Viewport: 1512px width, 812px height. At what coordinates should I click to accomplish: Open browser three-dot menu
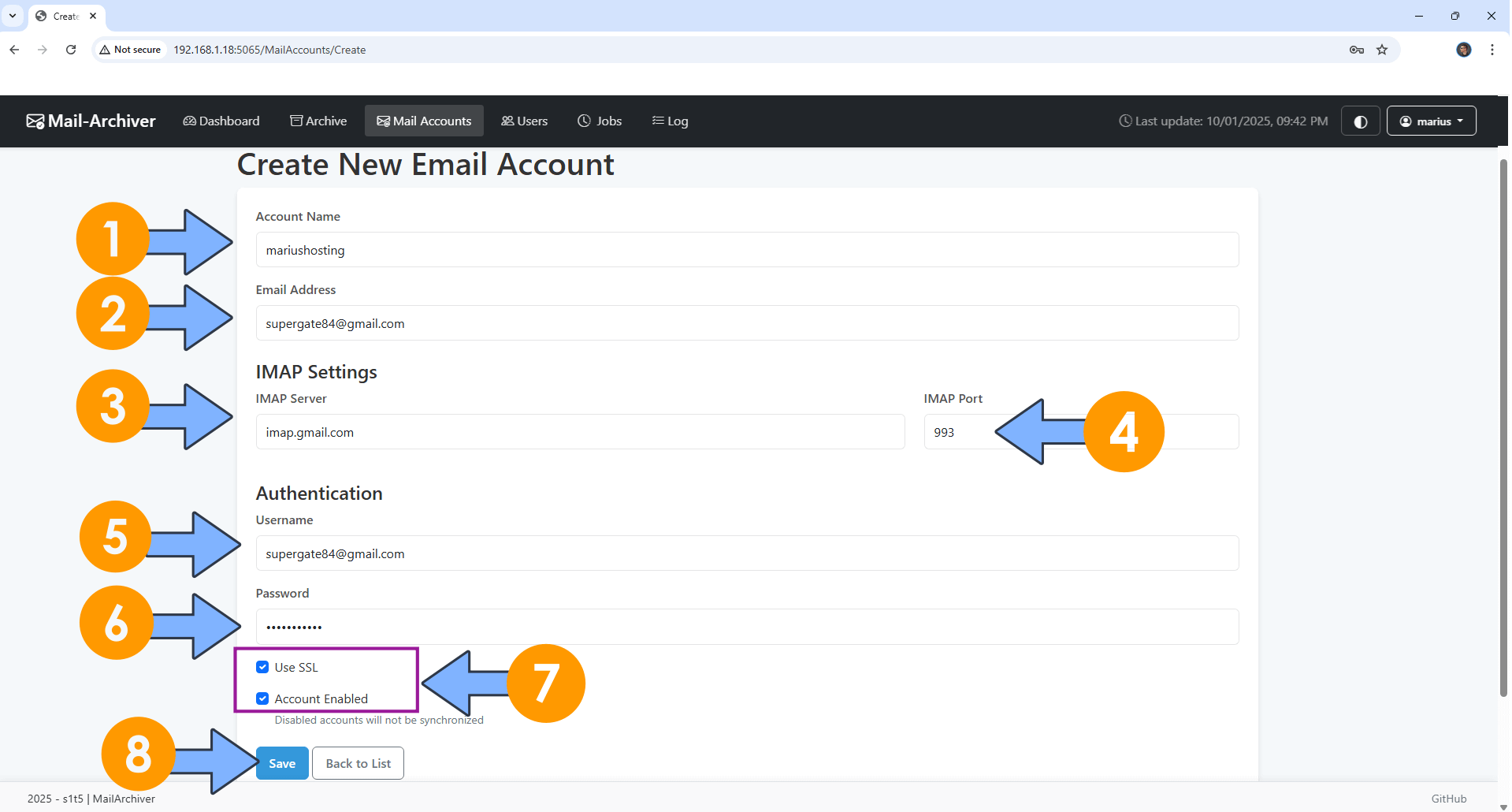[x=1492, y=50]
